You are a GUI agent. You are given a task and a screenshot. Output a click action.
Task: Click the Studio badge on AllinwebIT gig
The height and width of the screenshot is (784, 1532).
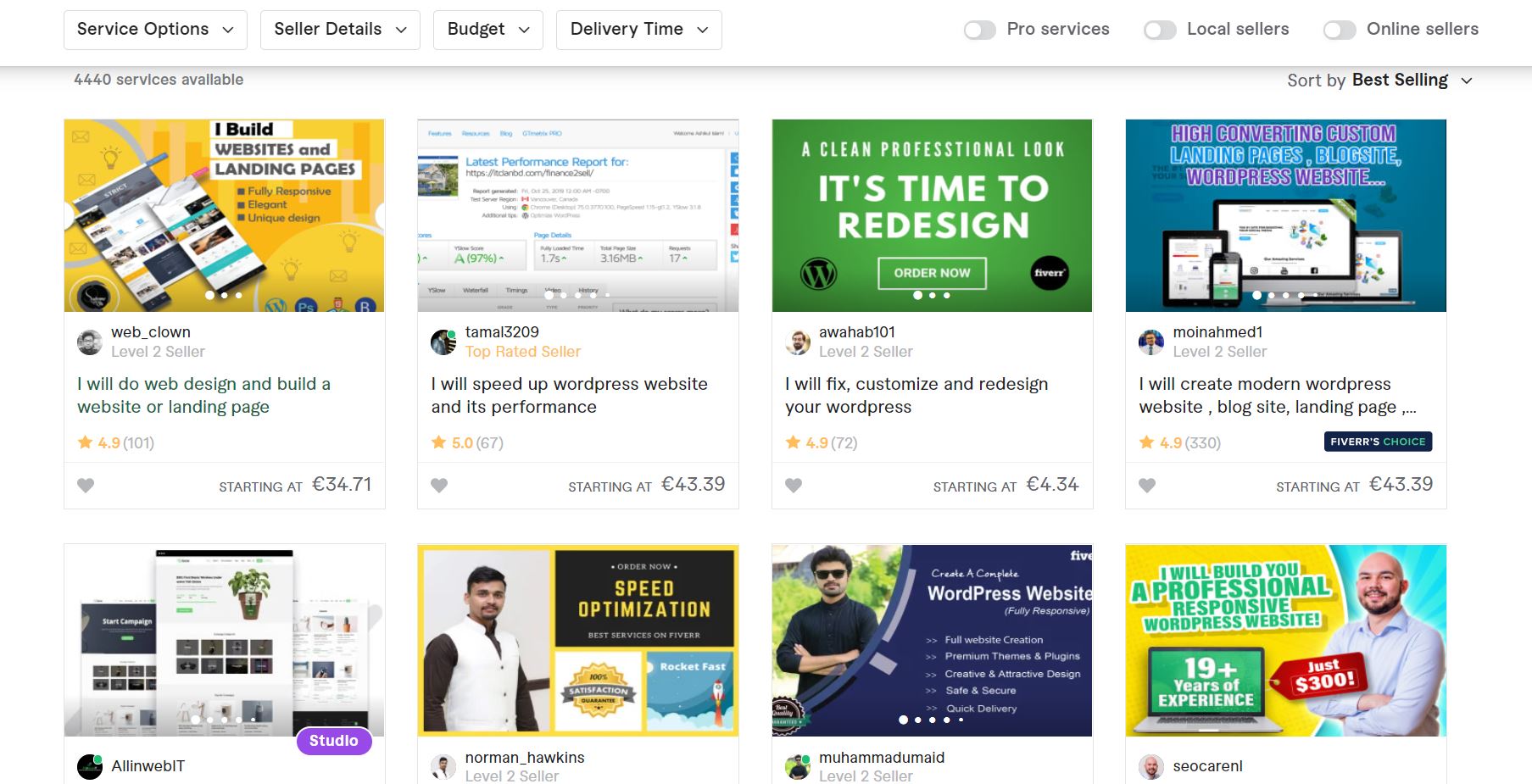pos(334,741)
